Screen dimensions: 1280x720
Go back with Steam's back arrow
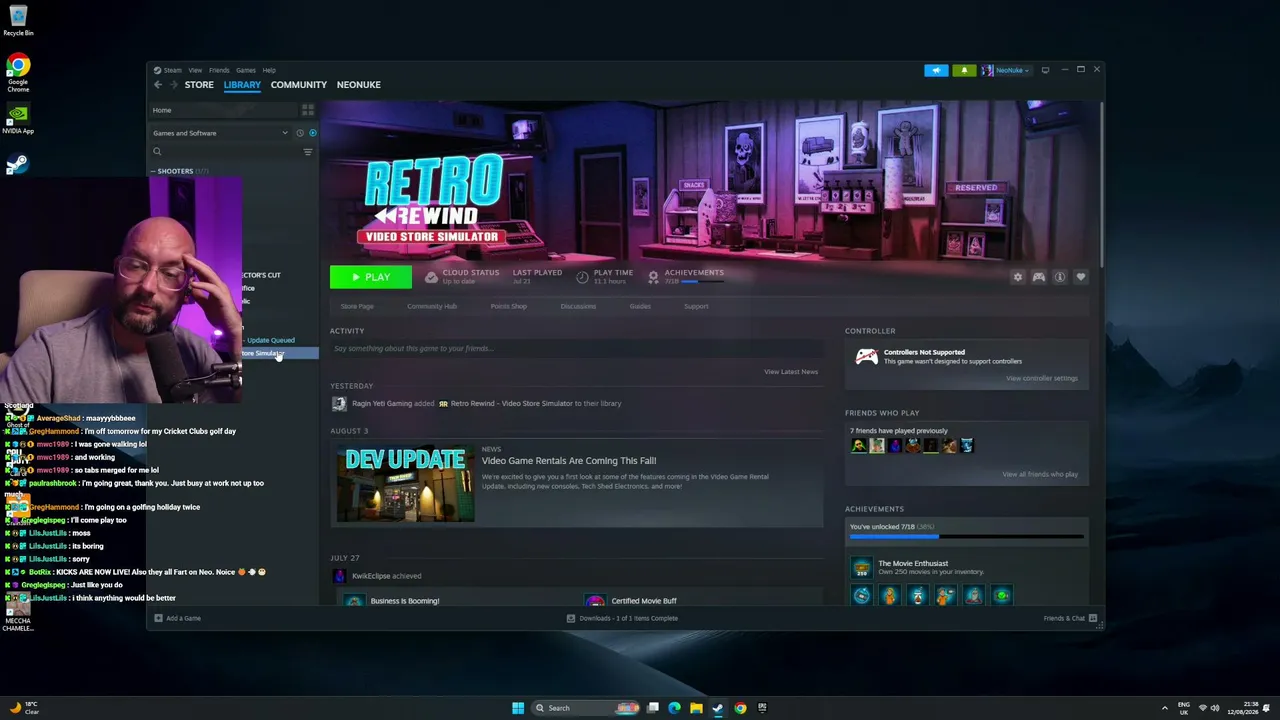(157, 85)
